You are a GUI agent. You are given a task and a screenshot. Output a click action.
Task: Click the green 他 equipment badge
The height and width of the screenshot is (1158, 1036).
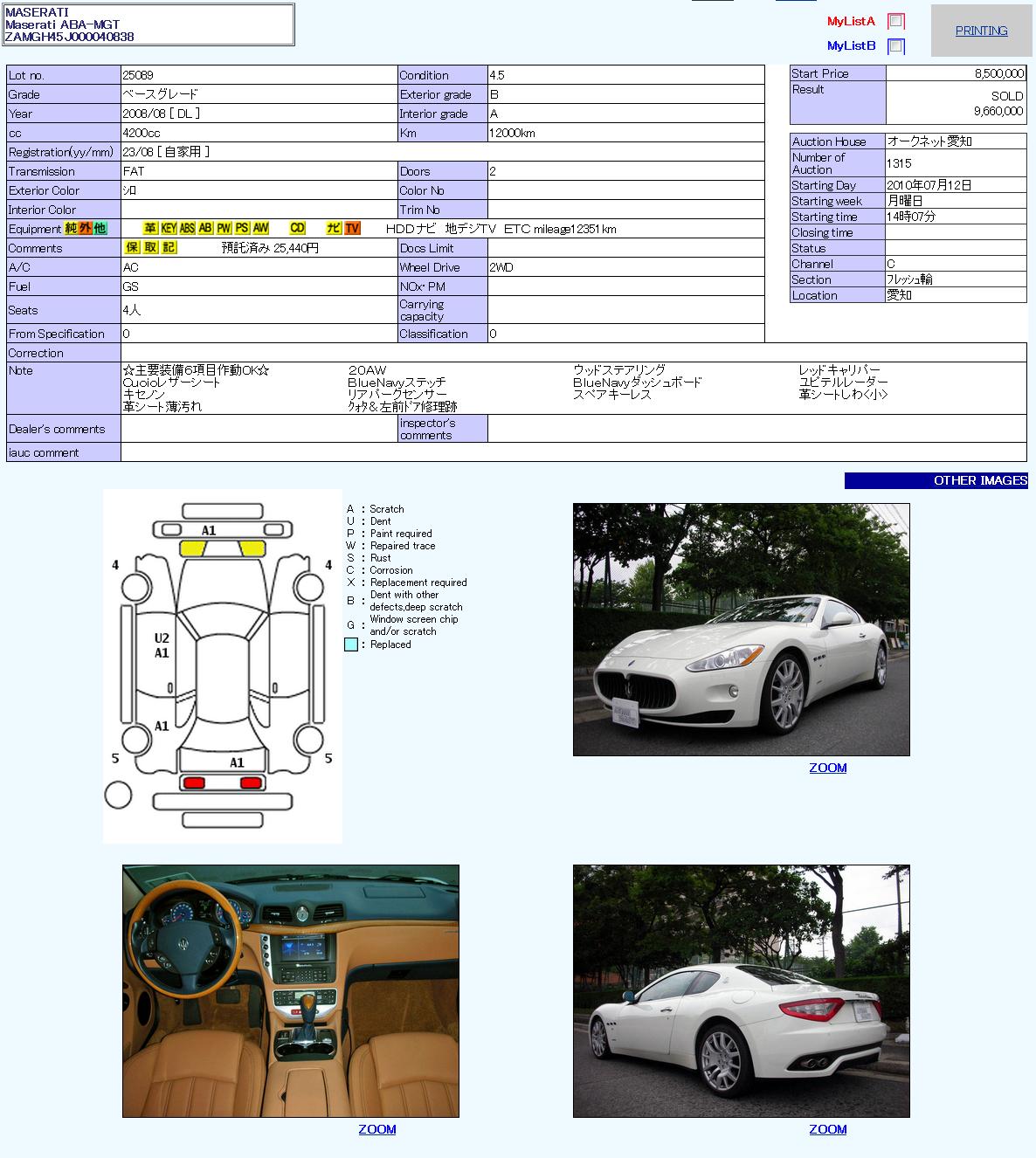[100, 229]
